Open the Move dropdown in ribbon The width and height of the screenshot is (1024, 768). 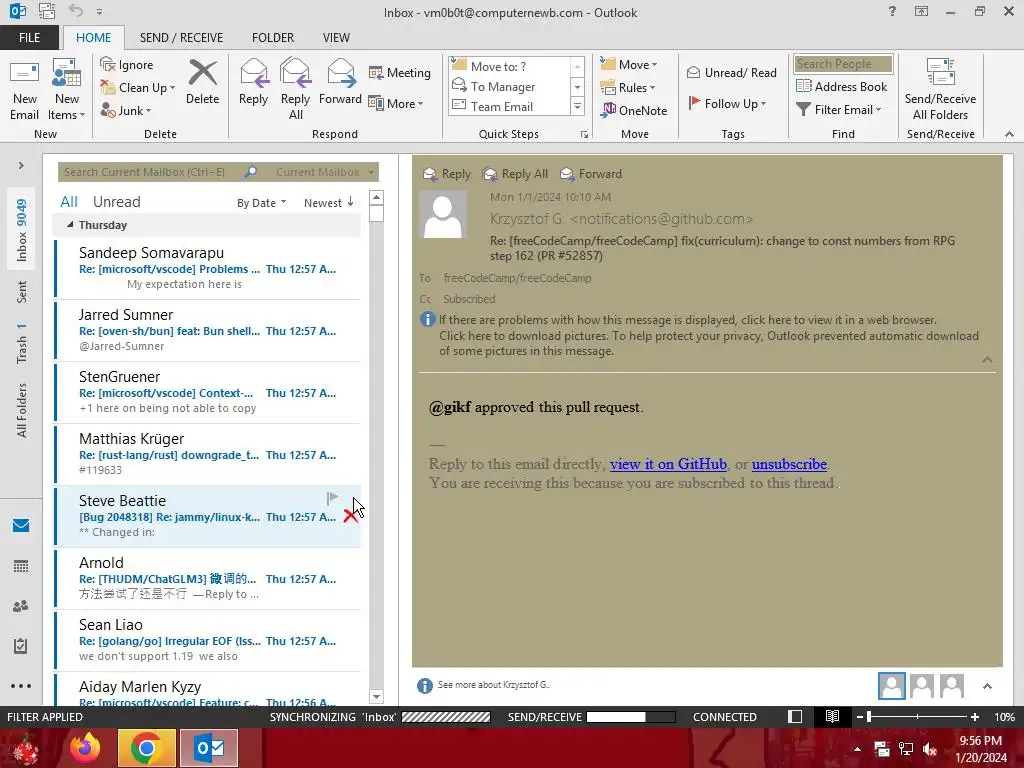pos(629,65)
